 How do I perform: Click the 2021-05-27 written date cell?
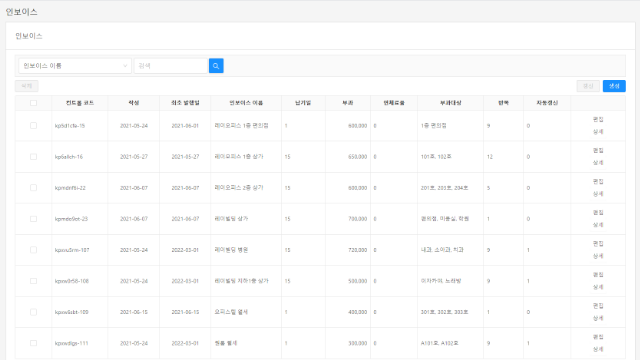tap(134, 157)
